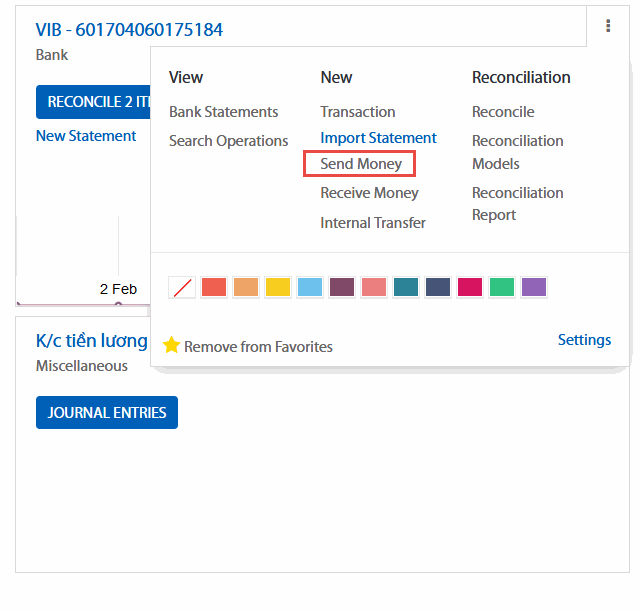Pick the yellow color swatch
Image resolution: width=641 pixels, height=613 pixels.
click(x=278, y=288)
